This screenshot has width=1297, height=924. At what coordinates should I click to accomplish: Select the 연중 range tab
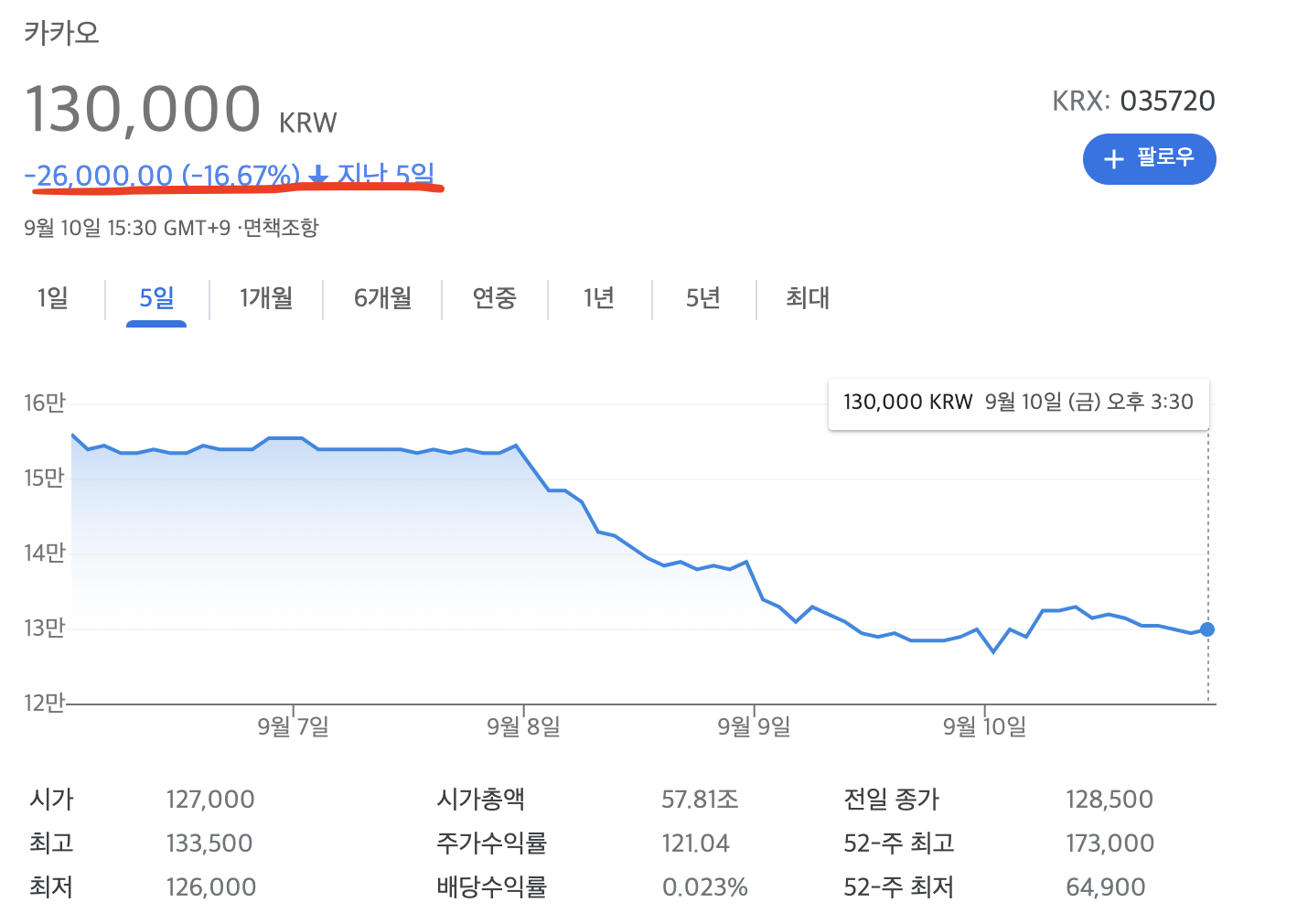[494, 298]
